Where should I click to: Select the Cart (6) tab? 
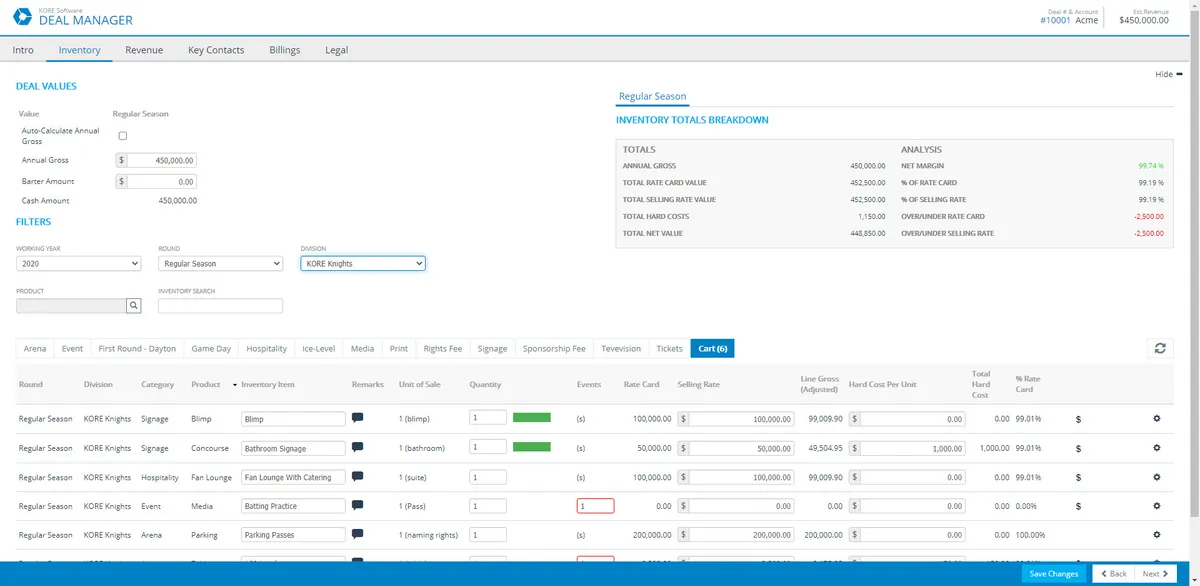(713, 348)
